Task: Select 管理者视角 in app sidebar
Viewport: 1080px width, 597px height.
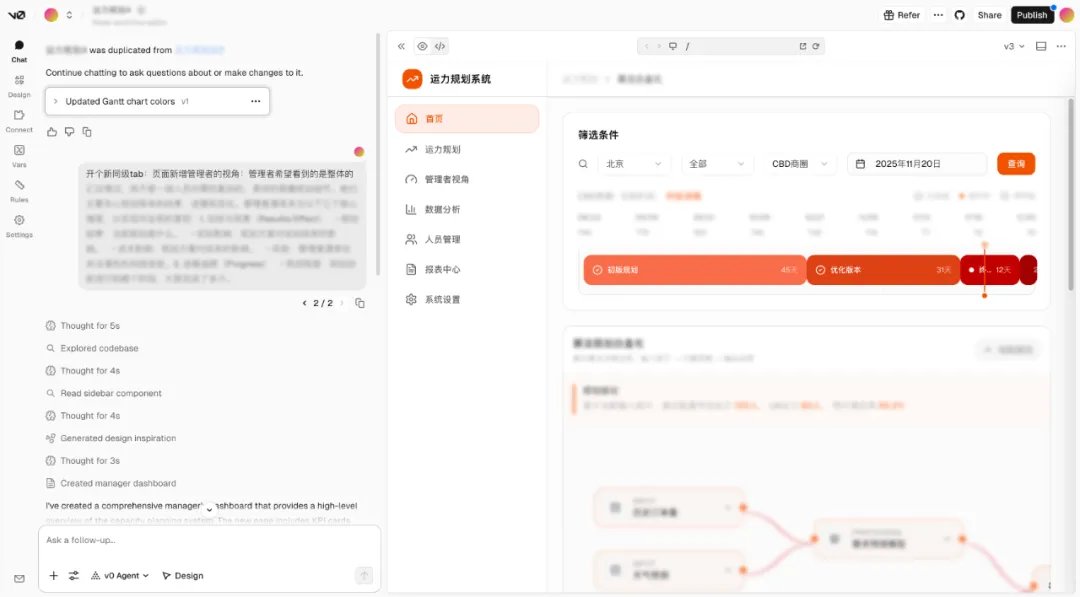Action: [x=446, y=179]
